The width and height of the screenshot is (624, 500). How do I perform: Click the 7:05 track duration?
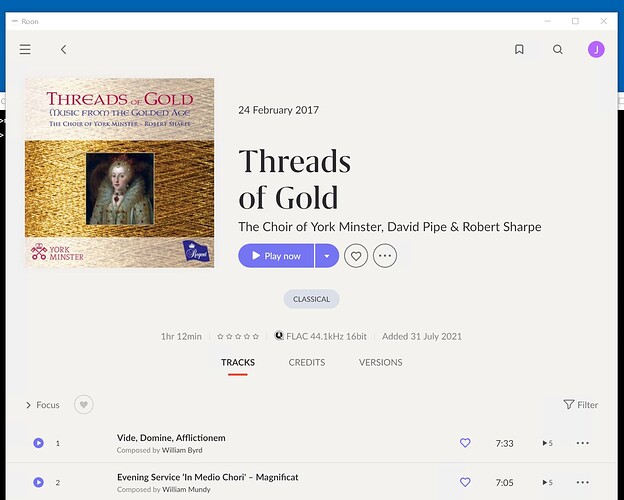click(x=504, y=483)
